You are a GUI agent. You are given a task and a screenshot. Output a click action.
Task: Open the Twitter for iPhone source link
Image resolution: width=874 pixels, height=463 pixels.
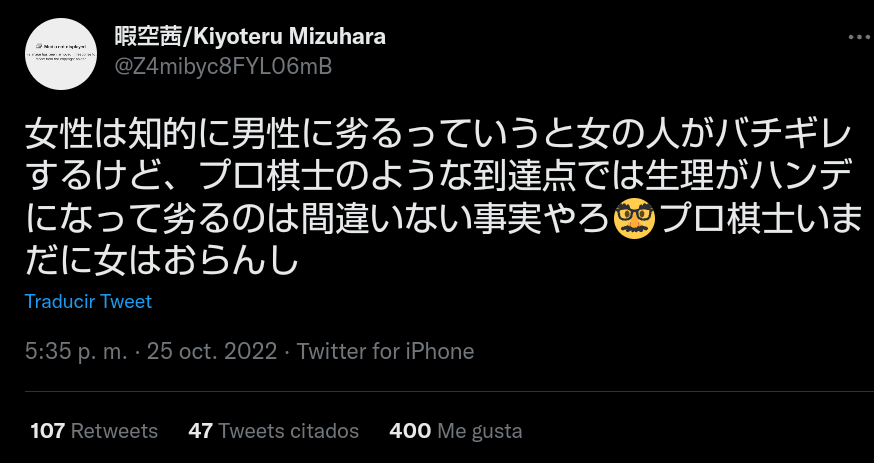(x=385, y=352)
